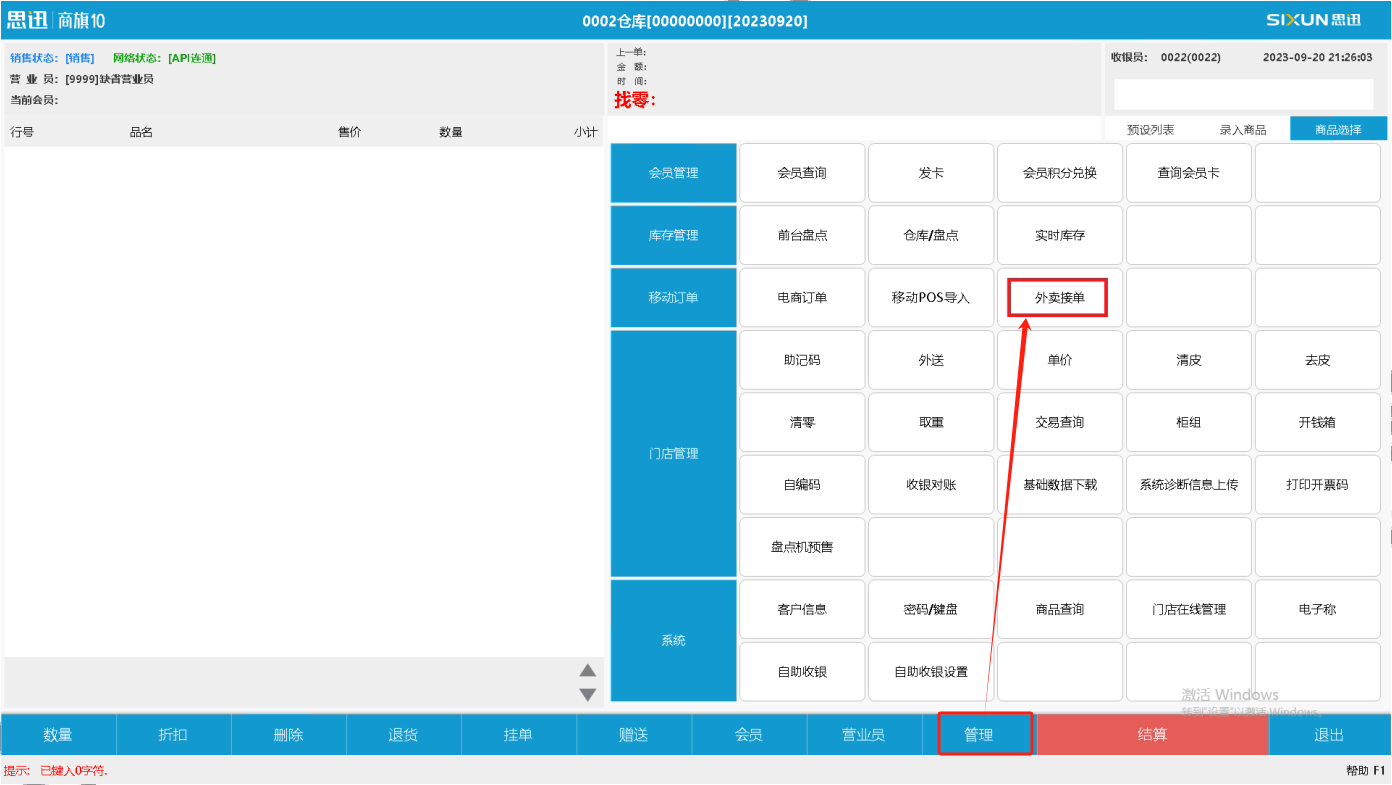
Task: Click the 小计 column header
Action: coord(586,132)
